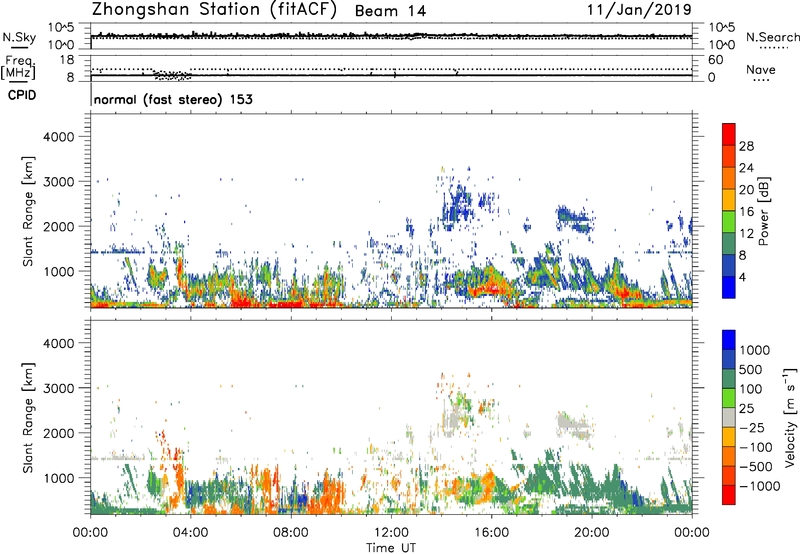Click the left '10^5' noise axis tick
The width and height of the screenshot is (800, 554).
pos(61,28)
